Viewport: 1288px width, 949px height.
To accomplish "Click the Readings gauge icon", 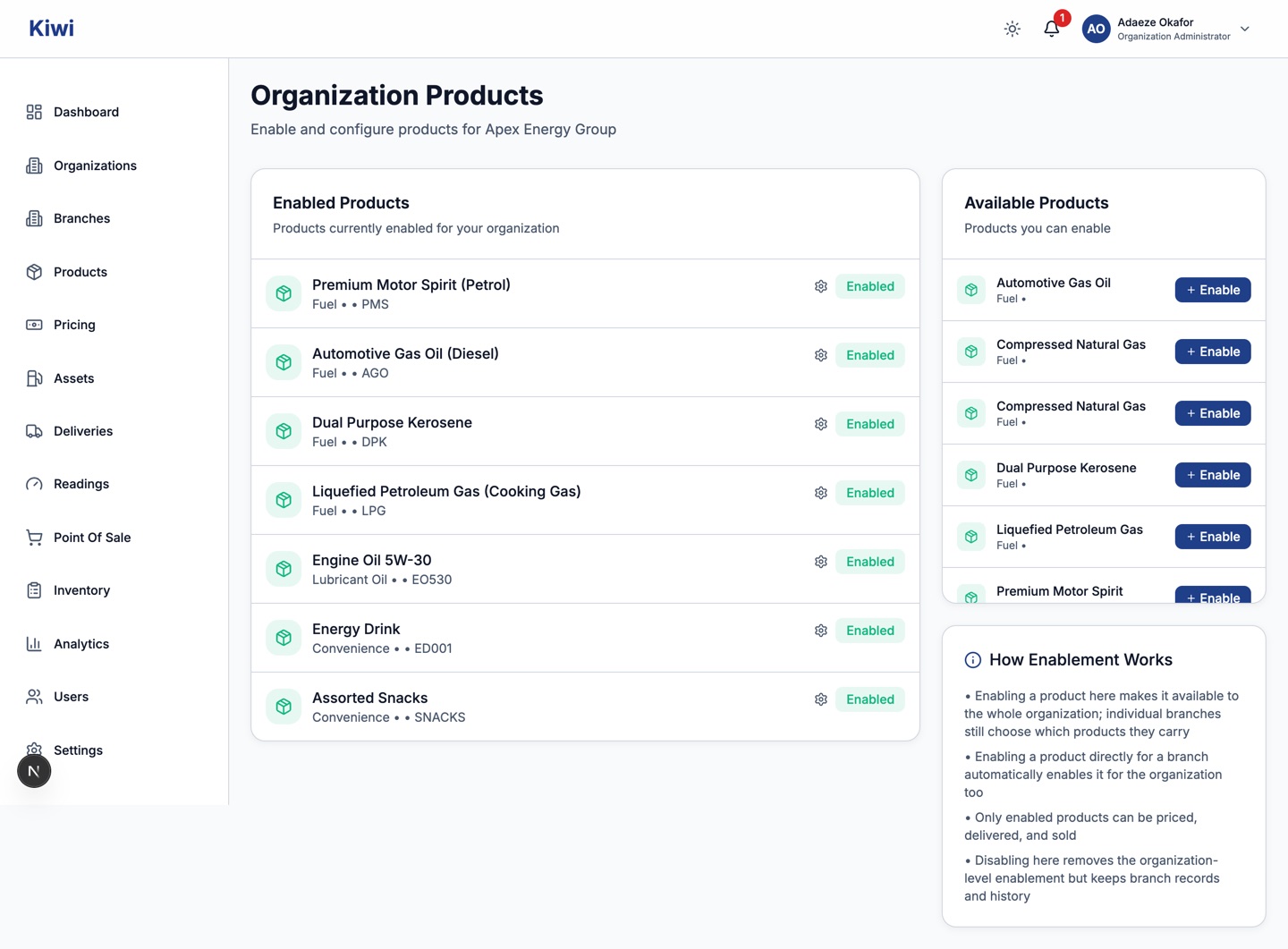I will coord(34,484).
